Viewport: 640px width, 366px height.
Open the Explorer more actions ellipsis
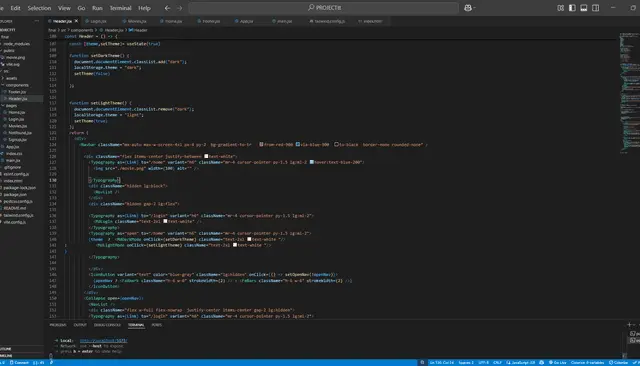[x=37, y=21]
